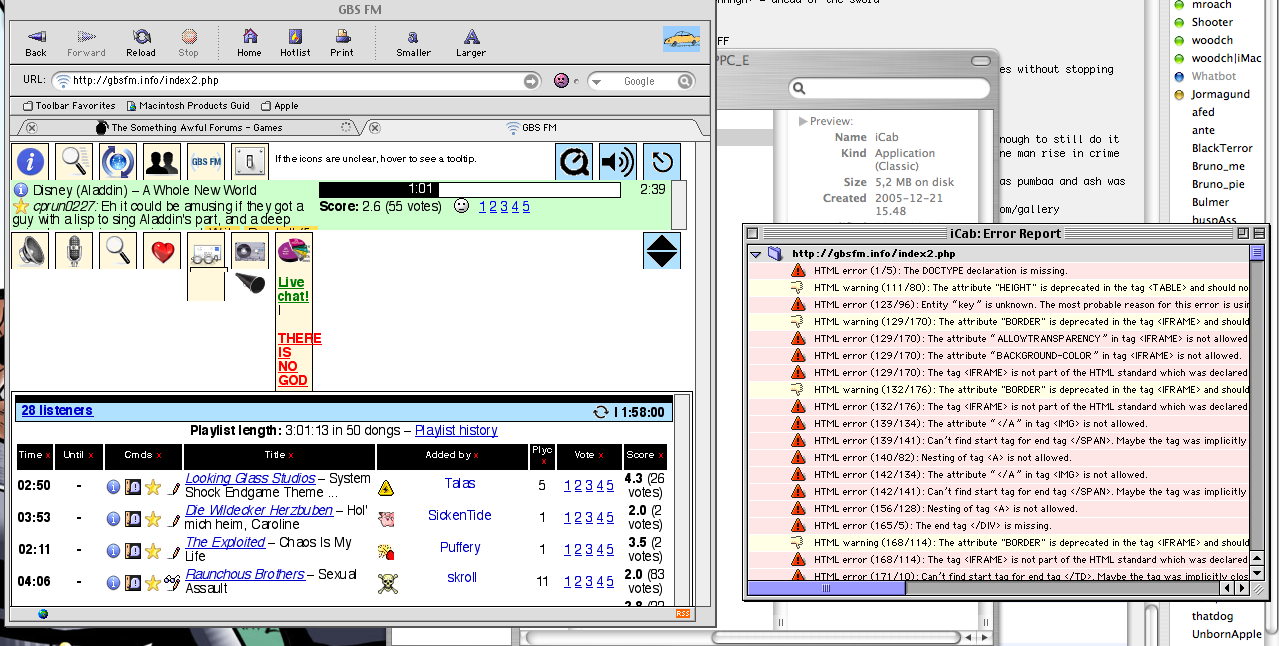Favorite the Looking Glass Studios song star
This screenshot has width=1279, height=646.
[x=153, y=487]
